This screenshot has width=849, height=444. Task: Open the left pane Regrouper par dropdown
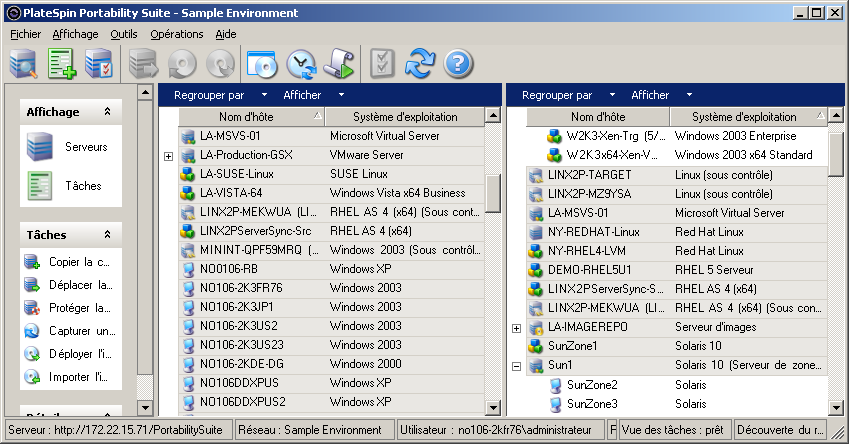(x=220, y=96)
